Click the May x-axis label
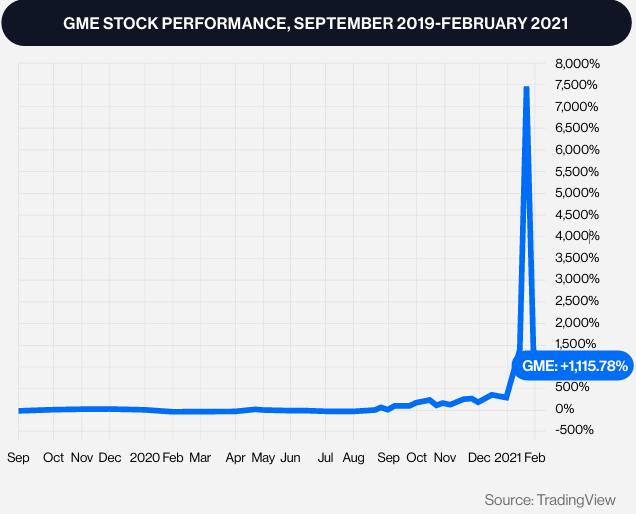 [x=263, y=458]
